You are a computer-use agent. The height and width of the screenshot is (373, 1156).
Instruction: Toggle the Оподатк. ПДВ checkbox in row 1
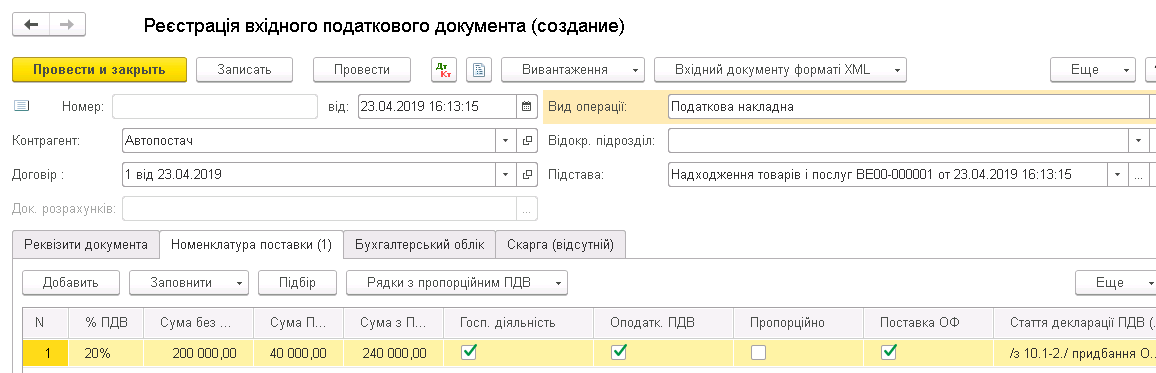(x=619, y=353)
